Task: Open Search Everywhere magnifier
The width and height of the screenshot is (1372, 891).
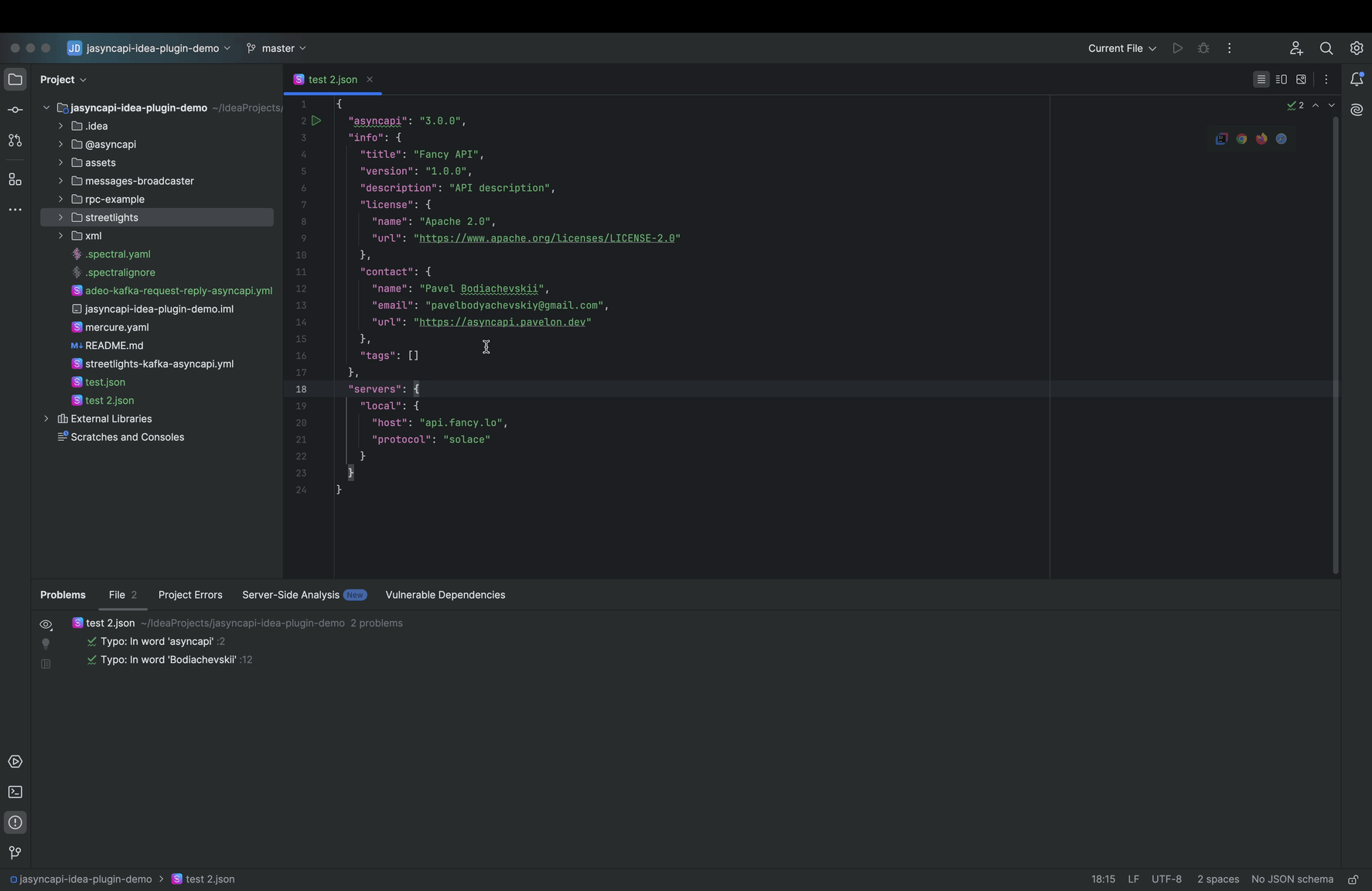Action: pyautogui.click(x=1326, y=48)
